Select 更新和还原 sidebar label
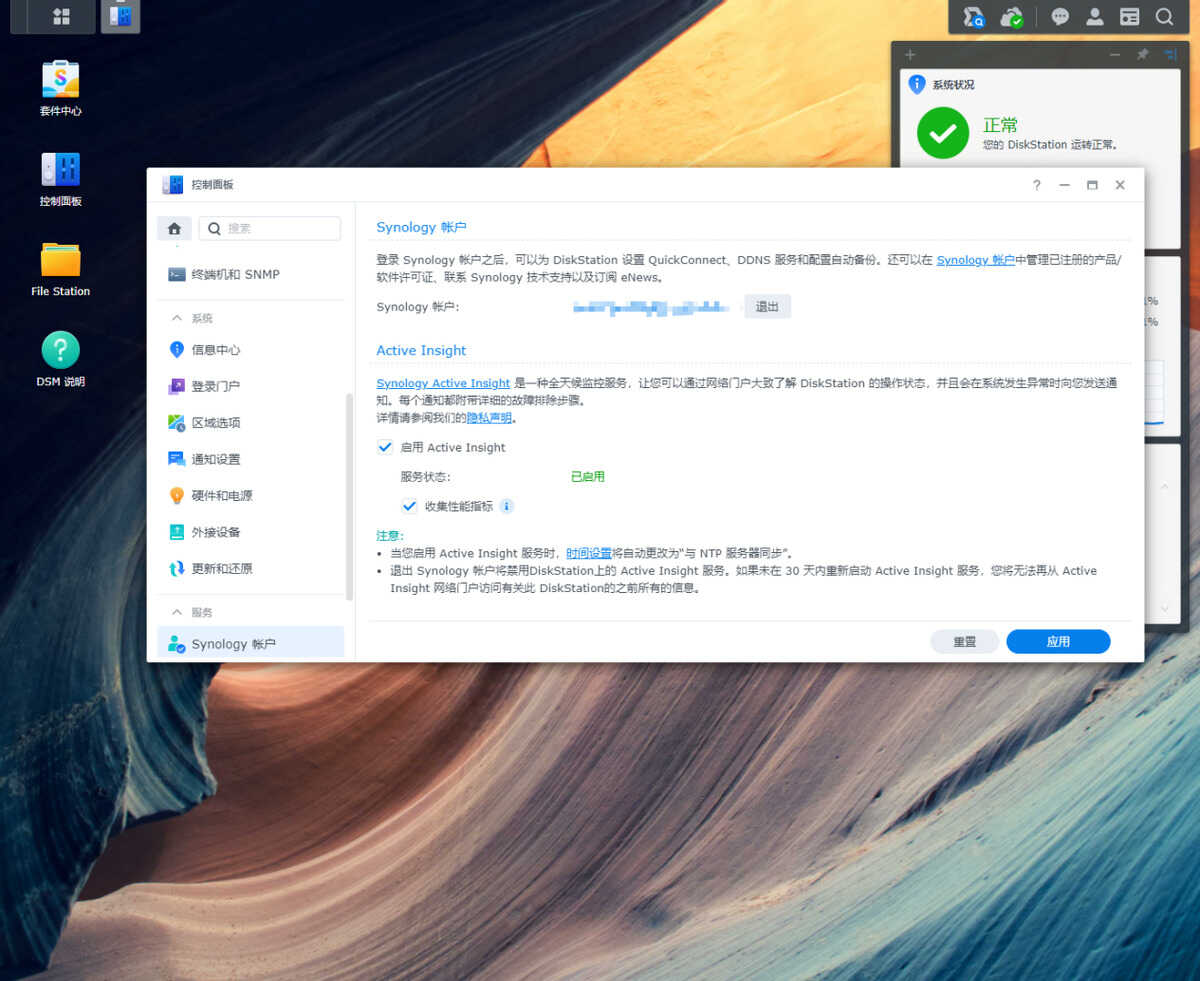This screenshot has width=1200, height=981. click(x=222, y=569)
